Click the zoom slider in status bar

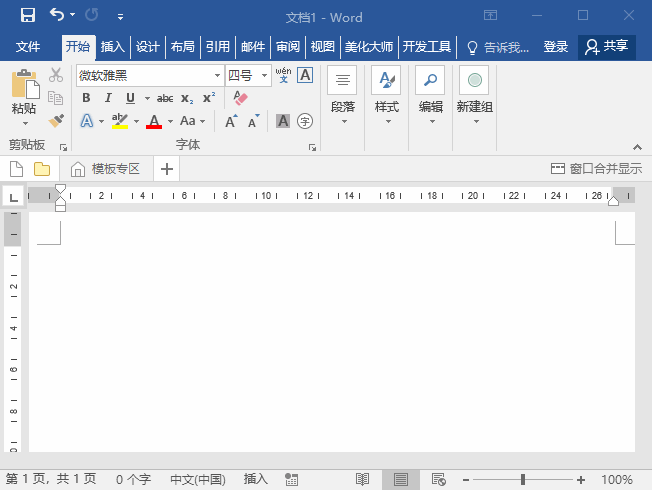pyautogui.click(x=523, y=480)
